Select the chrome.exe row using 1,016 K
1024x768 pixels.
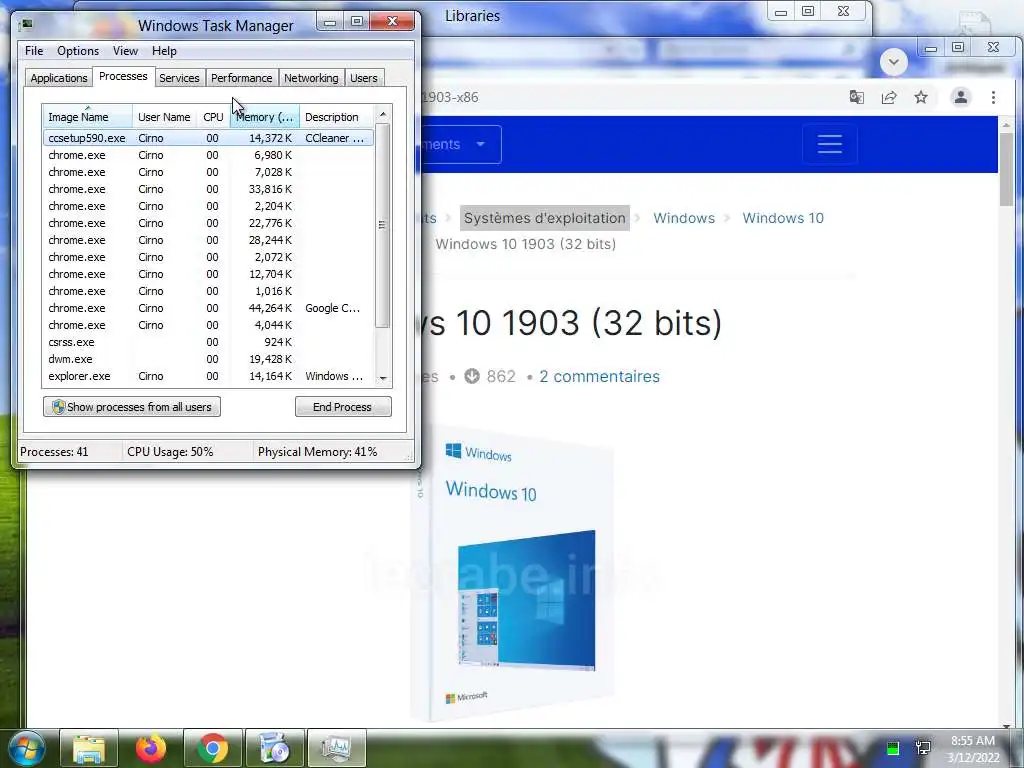pos(208,291)
